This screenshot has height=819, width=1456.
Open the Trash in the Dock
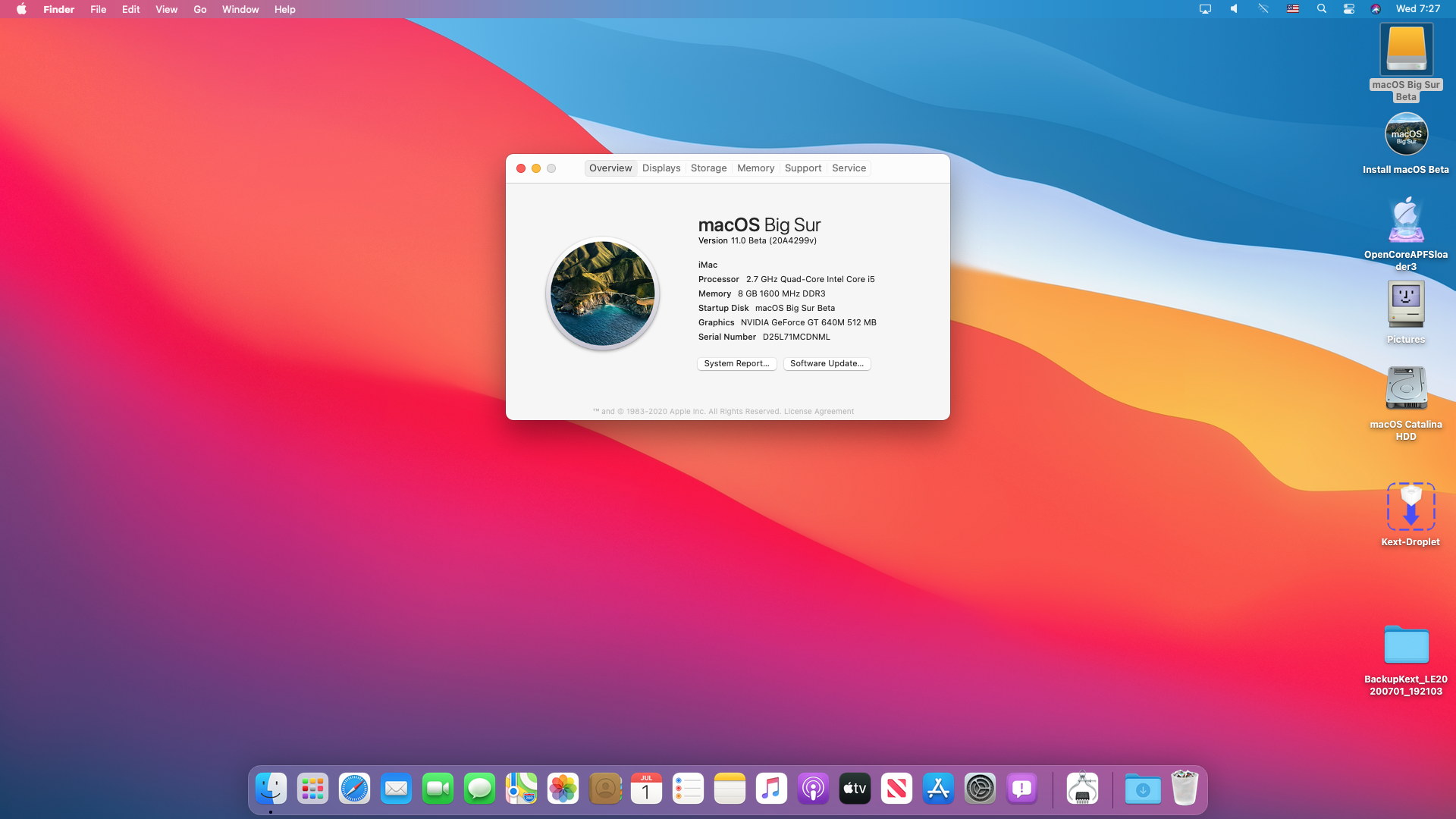[1185, 789]
